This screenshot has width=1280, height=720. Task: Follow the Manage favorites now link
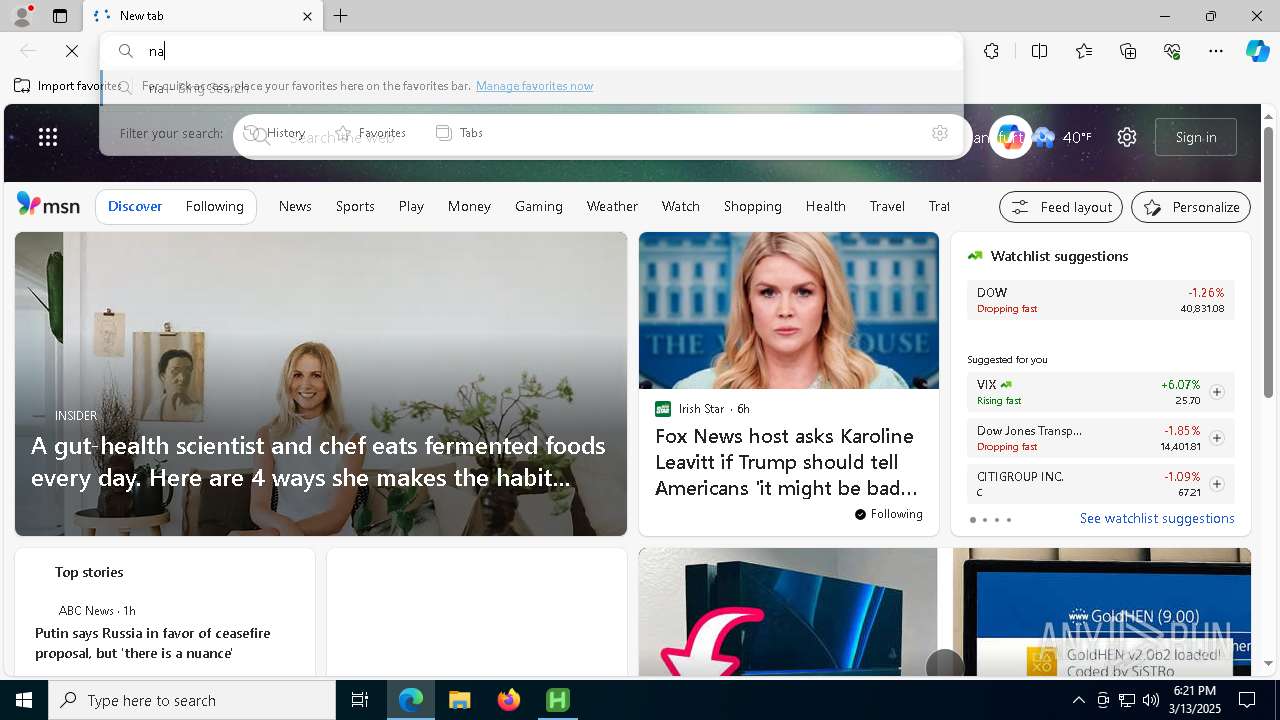click(534, 86)
